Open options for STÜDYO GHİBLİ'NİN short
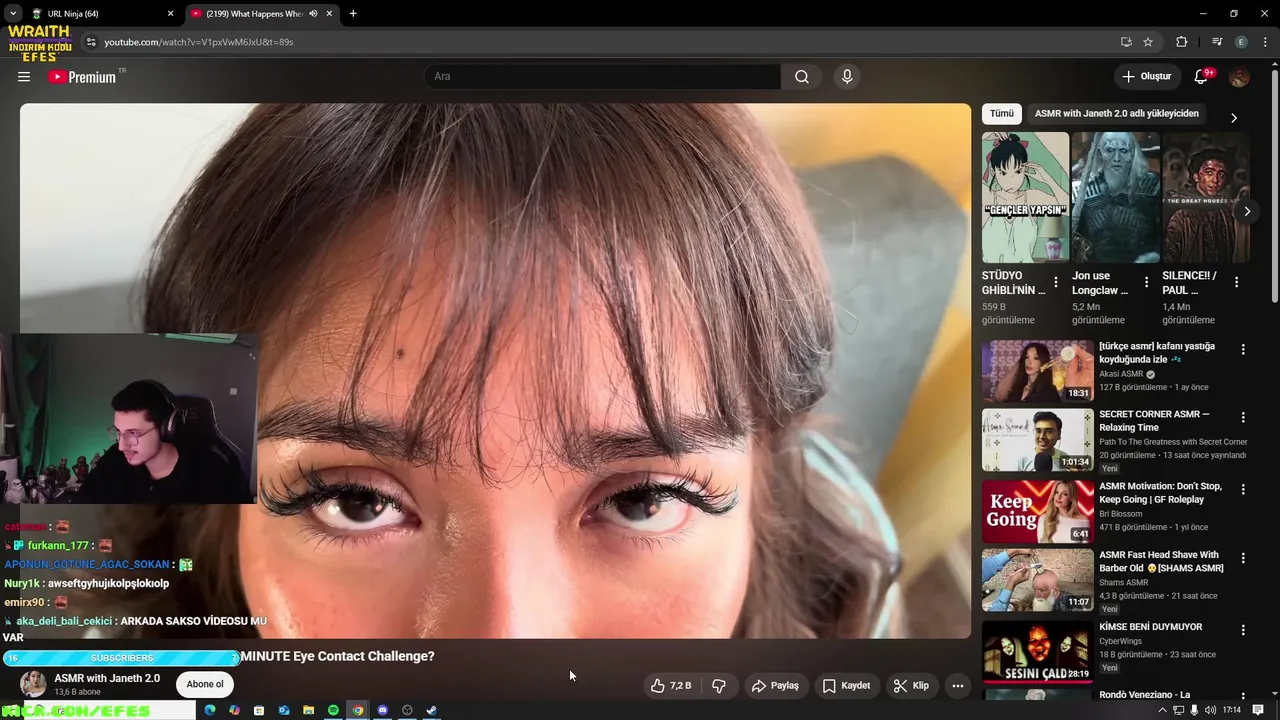Screen dimensions: 1280x720 pos(1056,283)
